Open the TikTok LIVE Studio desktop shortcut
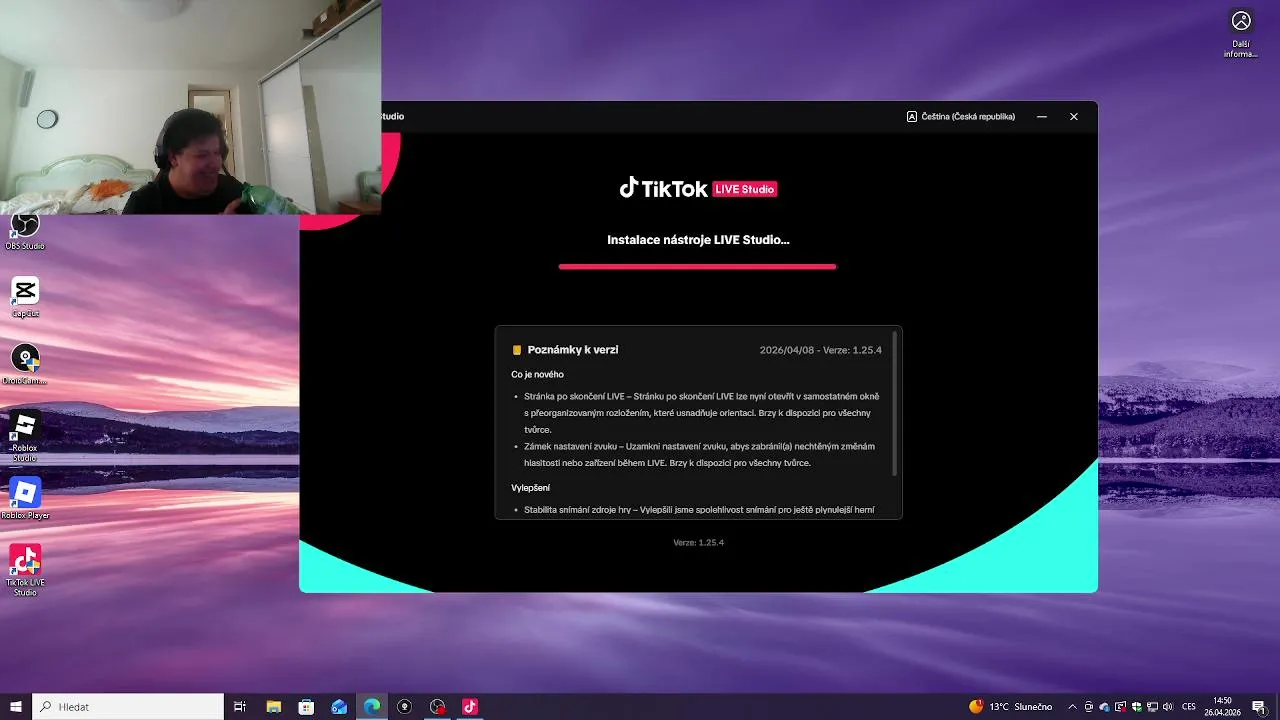 click(x=25, y=569)
